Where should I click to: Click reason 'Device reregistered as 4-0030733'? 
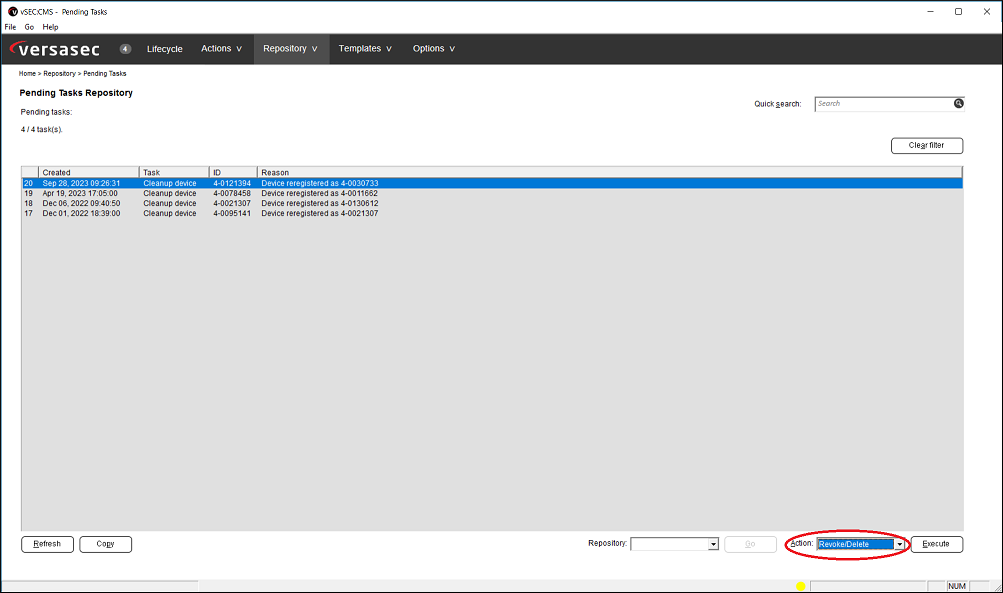320,183
